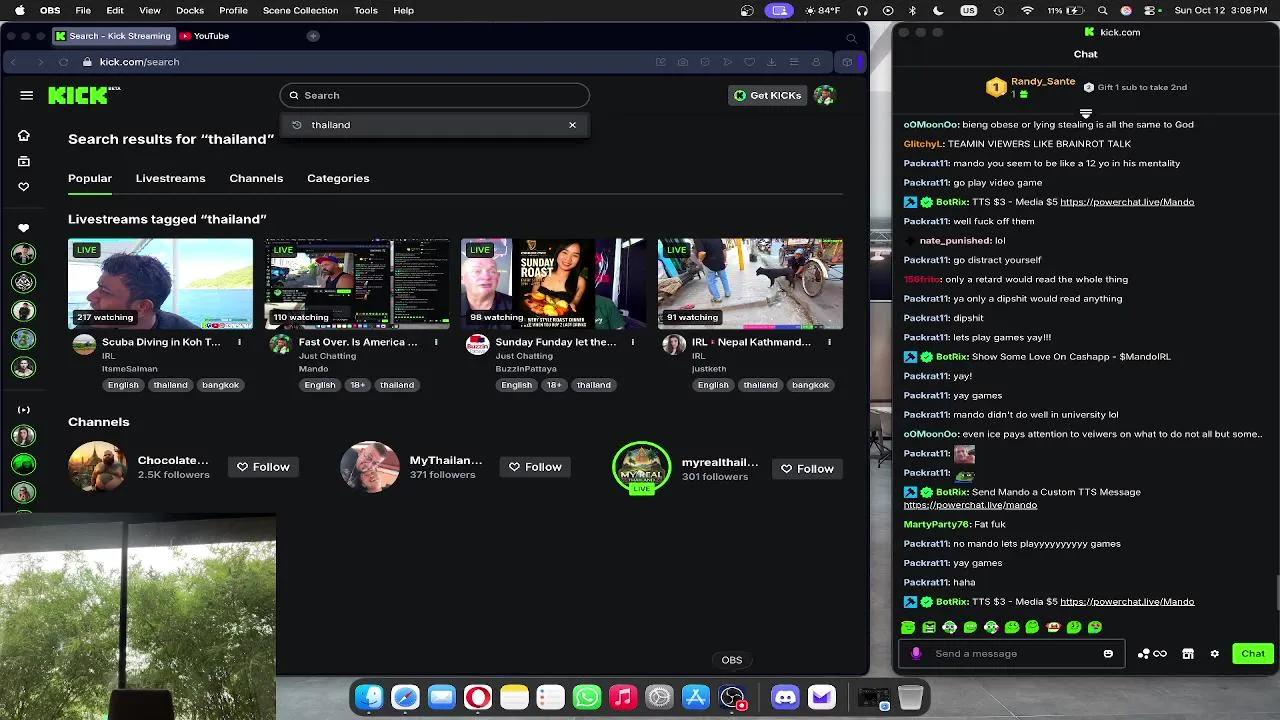This screenshot has height=720, width=1280.
Task: Open the channel points icon in chat
Action: click(x=1152, y=654)
